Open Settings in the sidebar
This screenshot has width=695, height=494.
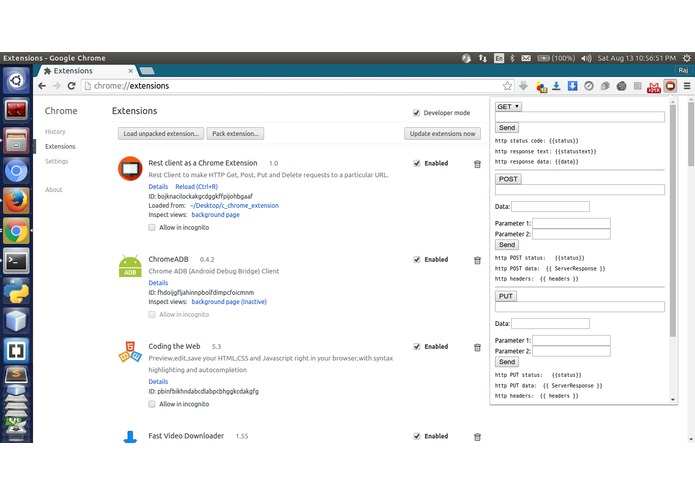point(56,161)
